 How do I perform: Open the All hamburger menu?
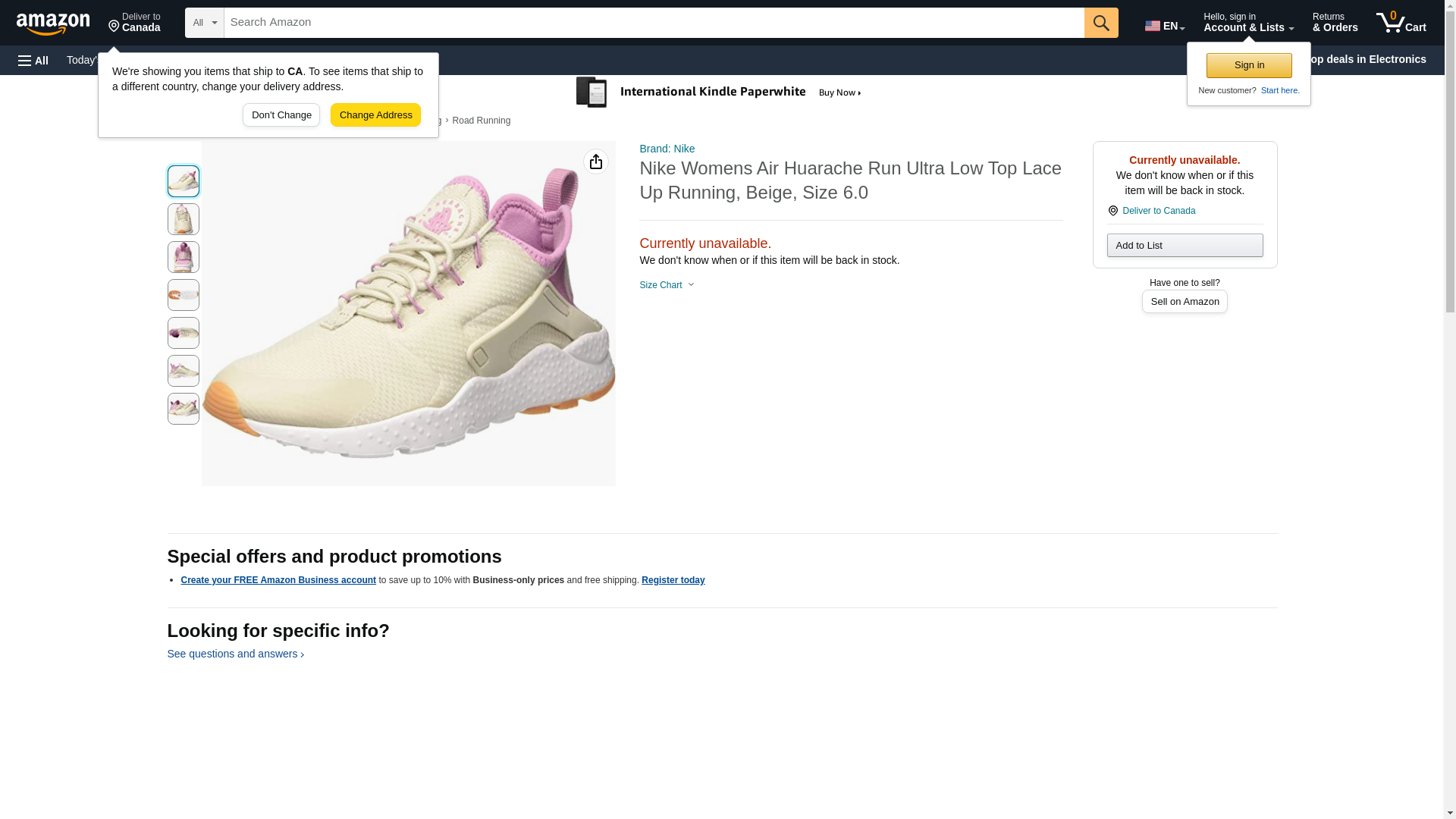[x=33, y=60]
